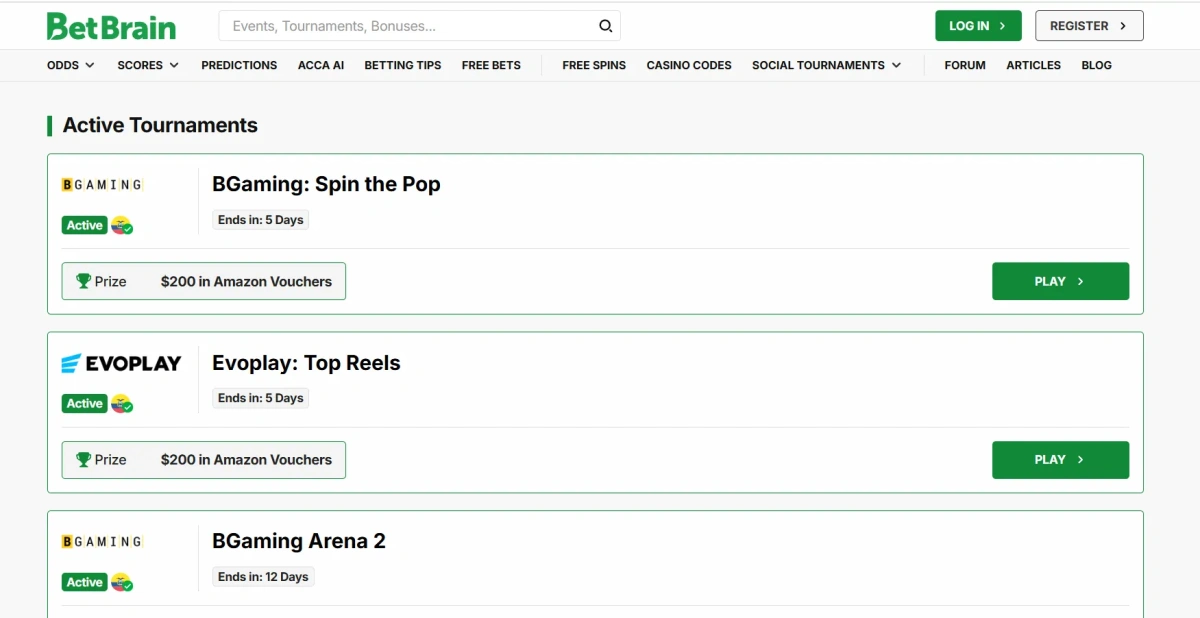Open the Evoplay: Top Reels title link
1200x618 pixels.
[x=306, y=363]
